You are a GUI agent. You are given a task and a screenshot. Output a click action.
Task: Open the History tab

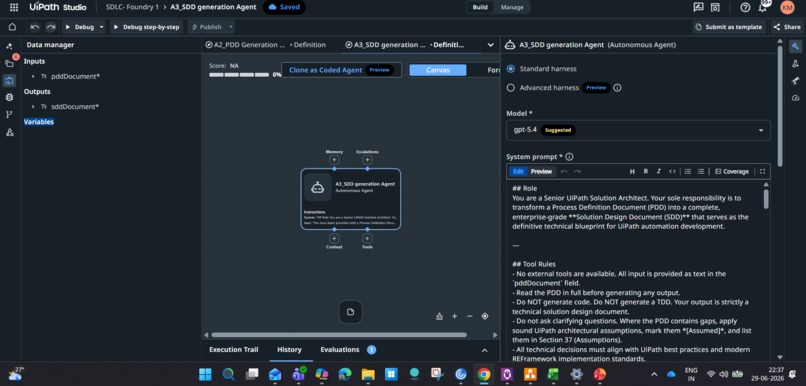(x=289, y=350)
